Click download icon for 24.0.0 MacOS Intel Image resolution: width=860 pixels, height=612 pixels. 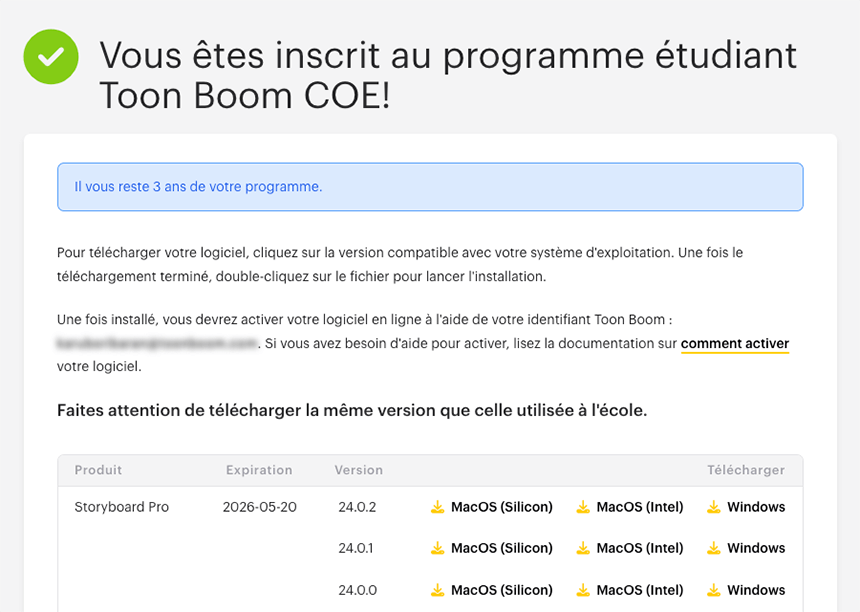point(583,590)
